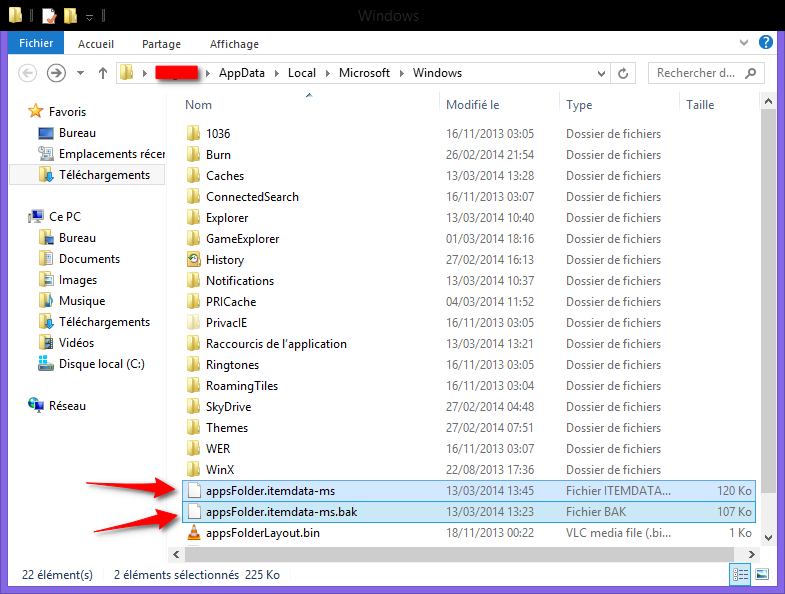
Task: Go forward with the right arrow button
Action: click(x=56, y=73)
